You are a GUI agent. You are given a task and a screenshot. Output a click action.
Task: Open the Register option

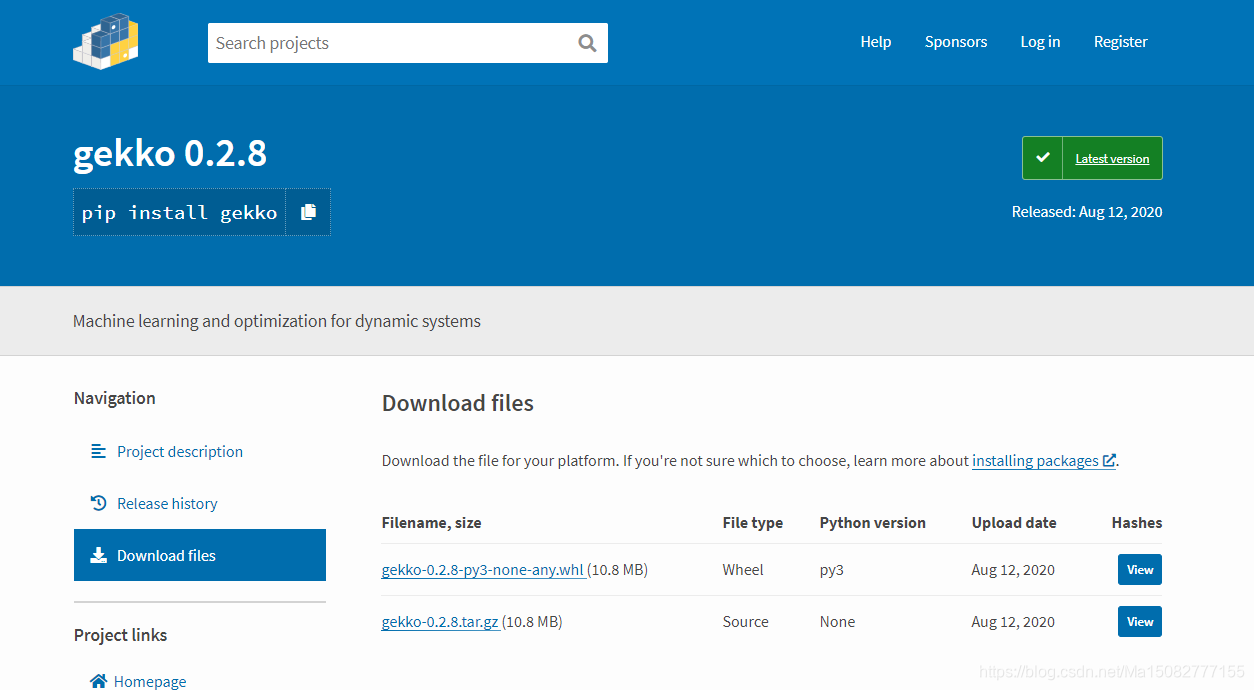(x=1120, y=41)
